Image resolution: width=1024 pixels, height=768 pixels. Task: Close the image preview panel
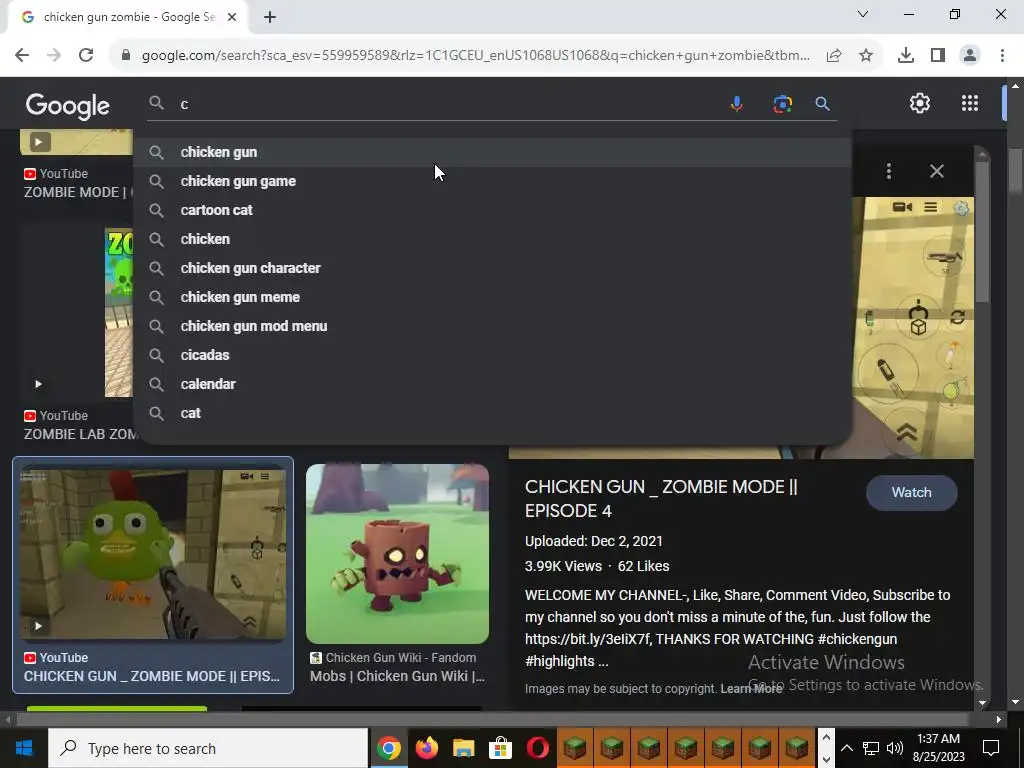pyautogui.click(x=936, y=171)
